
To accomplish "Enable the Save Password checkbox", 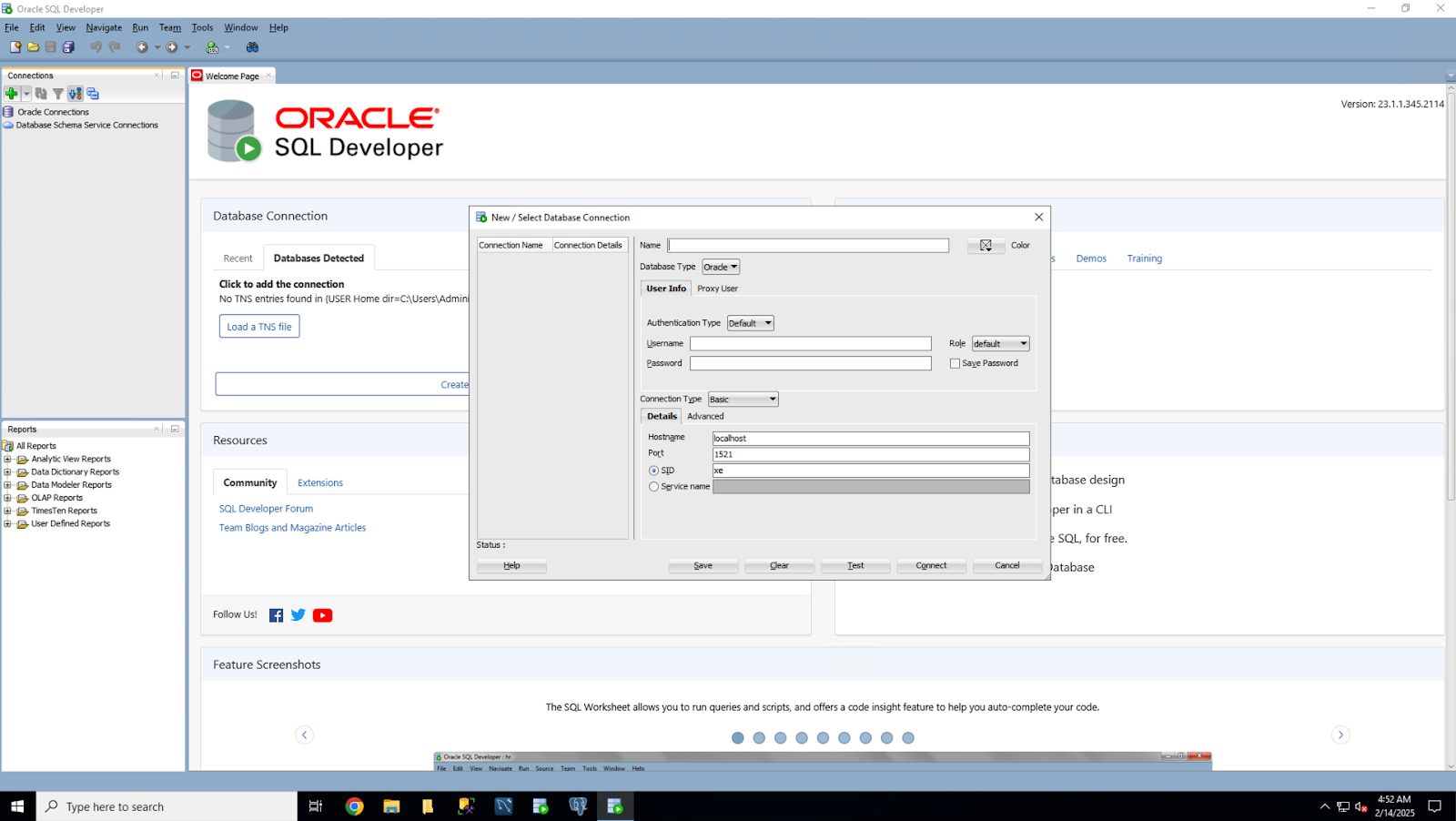I will pos(955,363).
